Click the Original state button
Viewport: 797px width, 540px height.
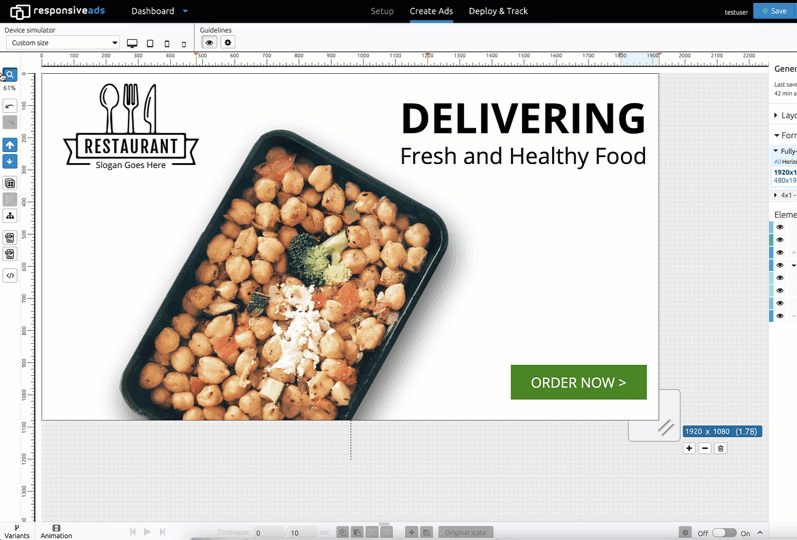coord(466,532)
